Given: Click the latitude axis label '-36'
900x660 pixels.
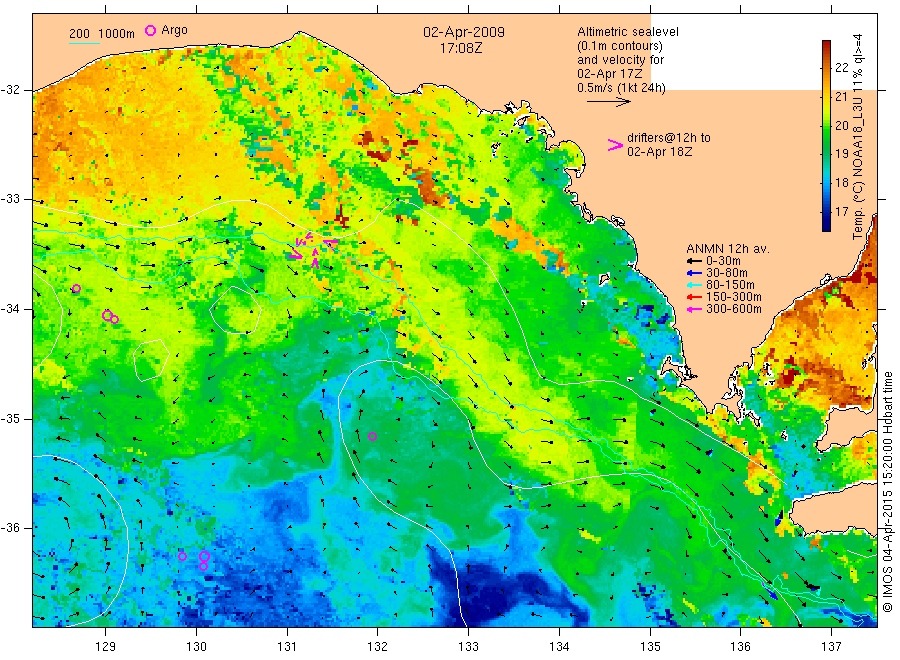Looking at the screenshot, I should point(10,528).
